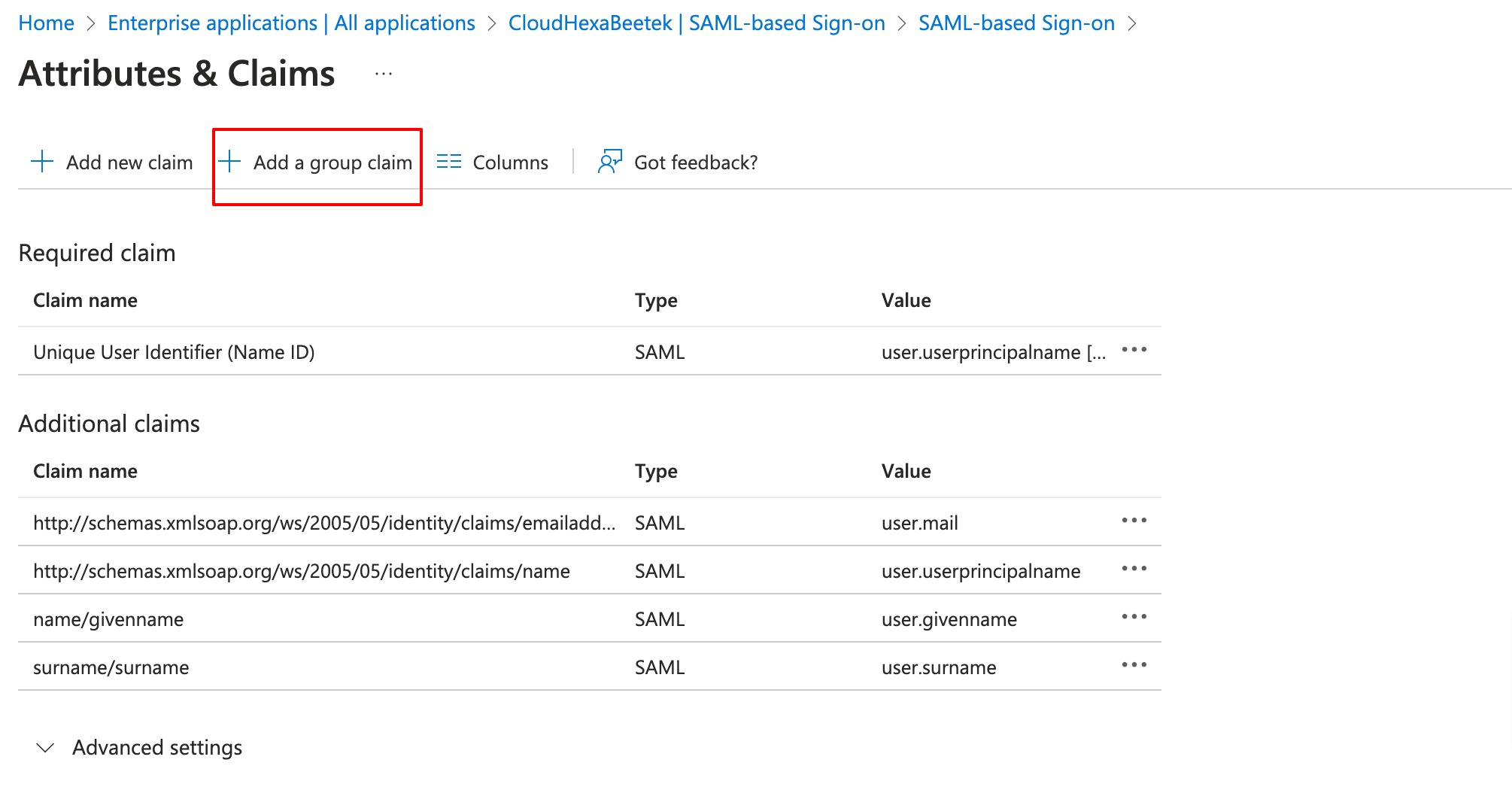Select the name/givenname claim
The height and width of the screenshot is (787, 1512).
click(x=108, y=619)
